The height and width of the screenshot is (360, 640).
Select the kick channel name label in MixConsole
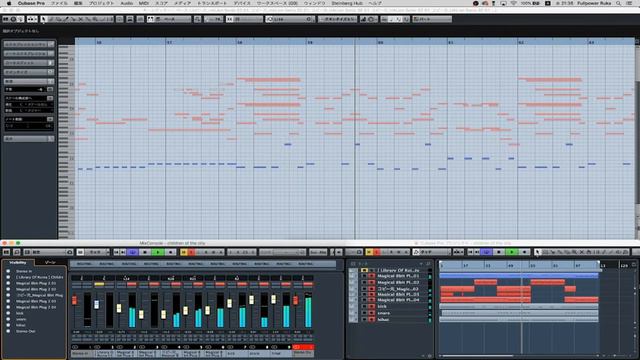pos(237,353)
